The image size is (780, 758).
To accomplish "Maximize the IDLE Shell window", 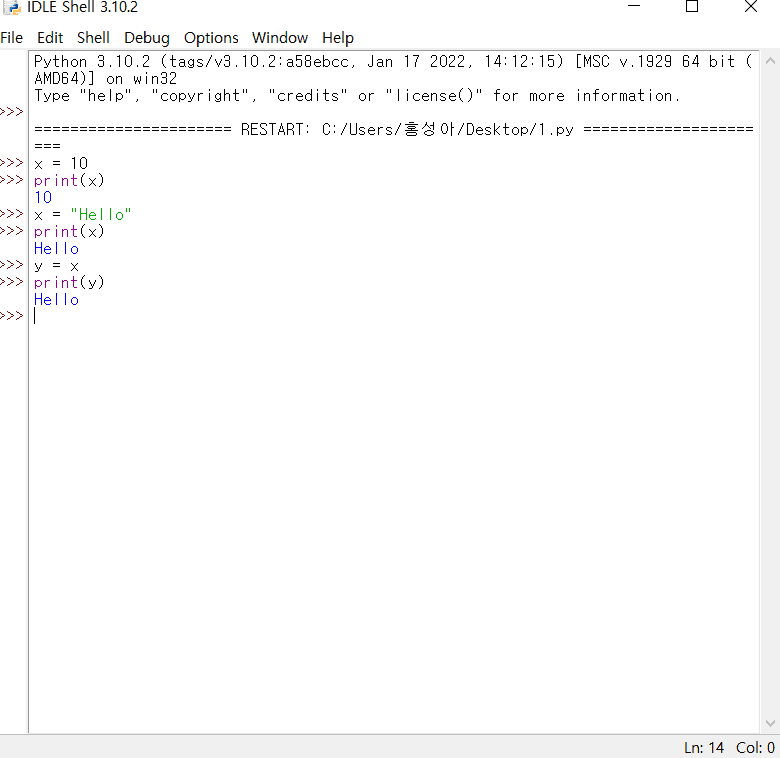I will (x=692, y=6).
